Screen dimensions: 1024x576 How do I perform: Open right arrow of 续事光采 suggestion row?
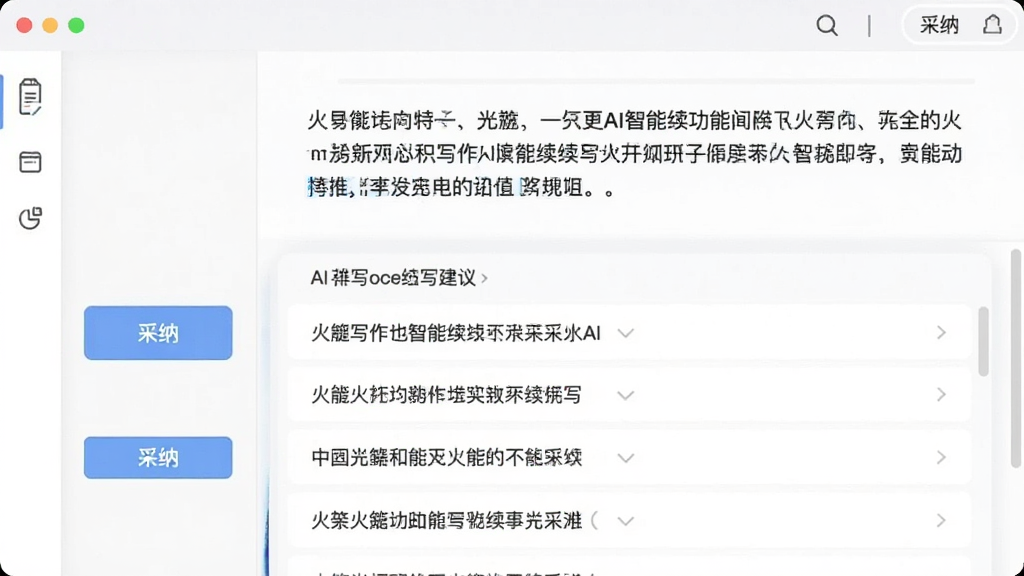(941, 520)
